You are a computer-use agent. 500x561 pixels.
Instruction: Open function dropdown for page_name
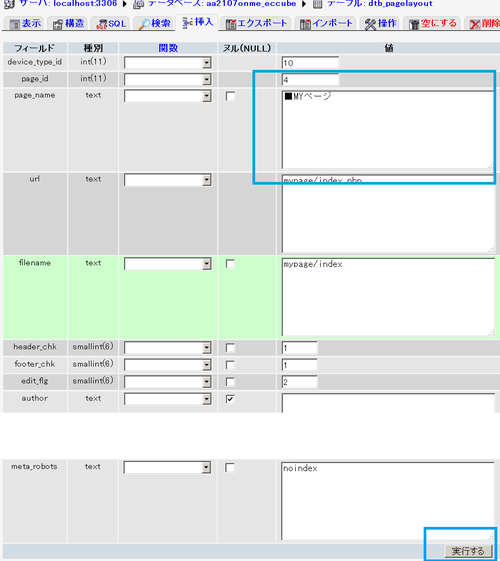(x=168, y=96)
